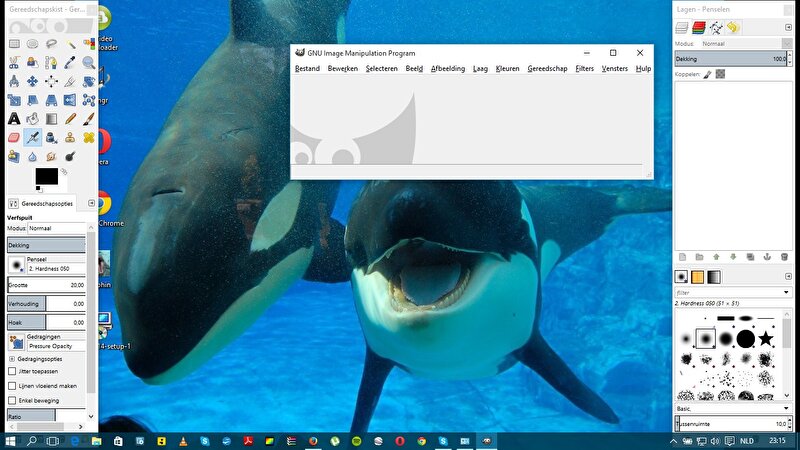This screenshot has width=800, height=450.
Task: Choose the Rectangle select tool
Action: tap(14, 43)
